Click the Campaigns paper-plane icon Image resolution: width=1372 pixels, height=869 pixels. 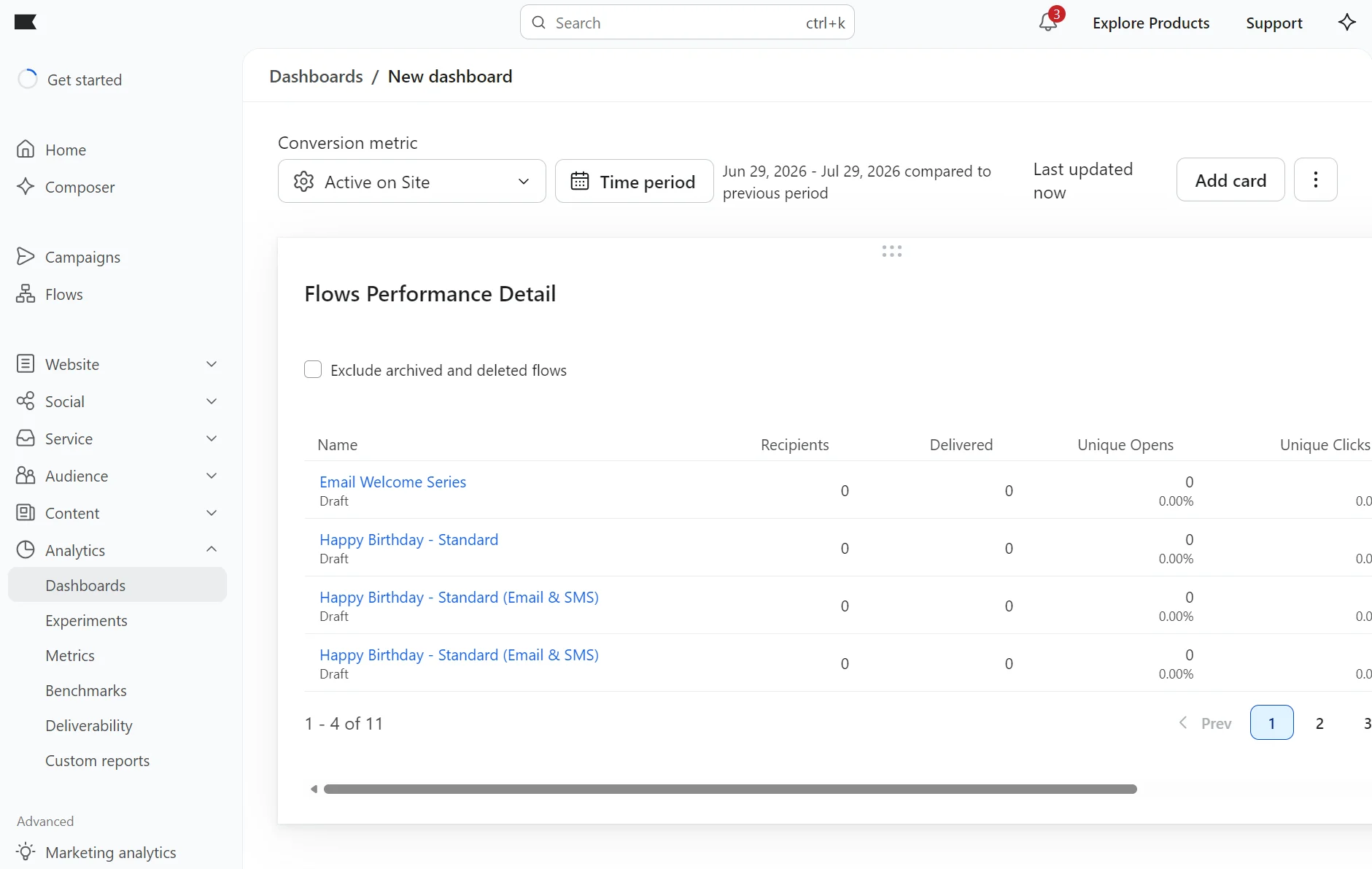[26, 256]
